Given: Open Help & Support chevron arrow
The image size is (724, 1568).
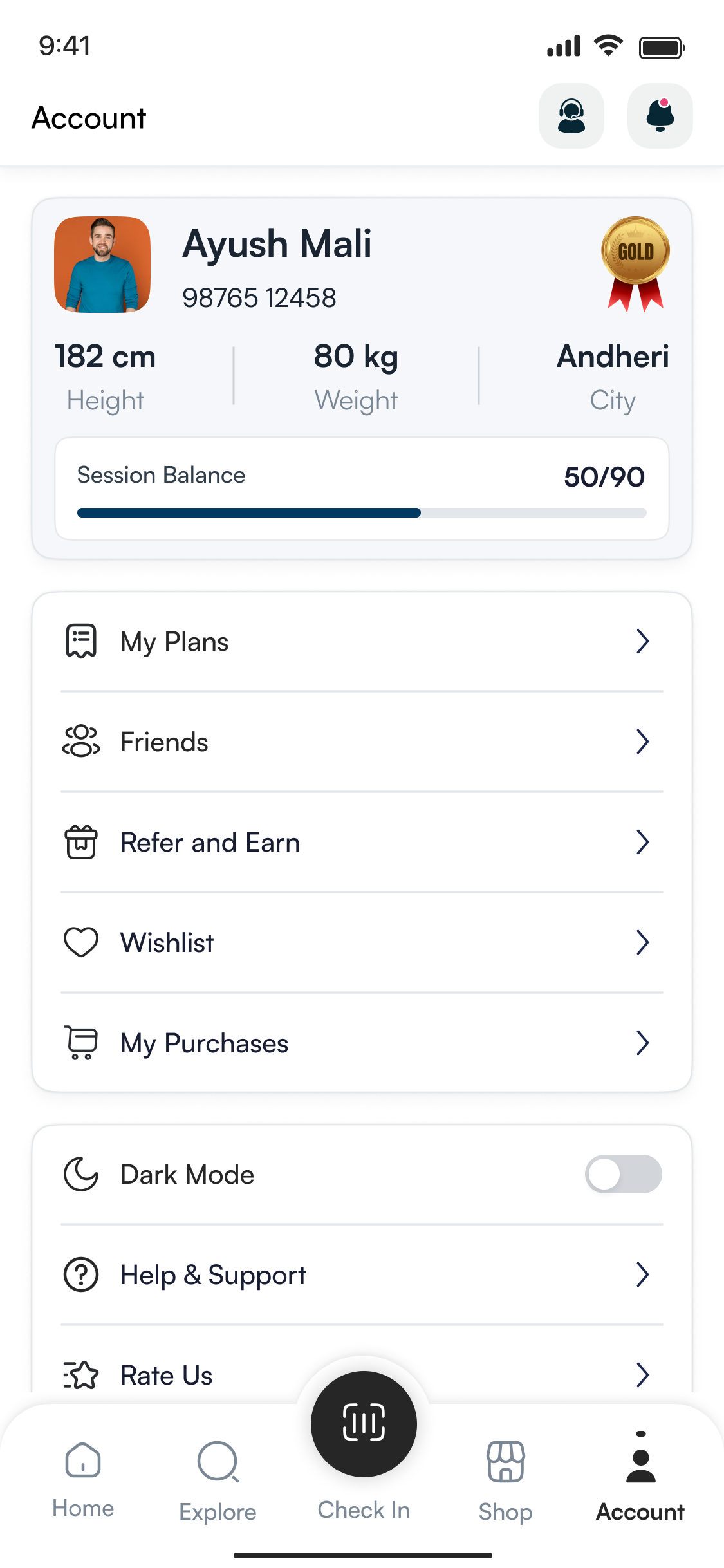Looking at the screenshot, I should click(642, 1274).
